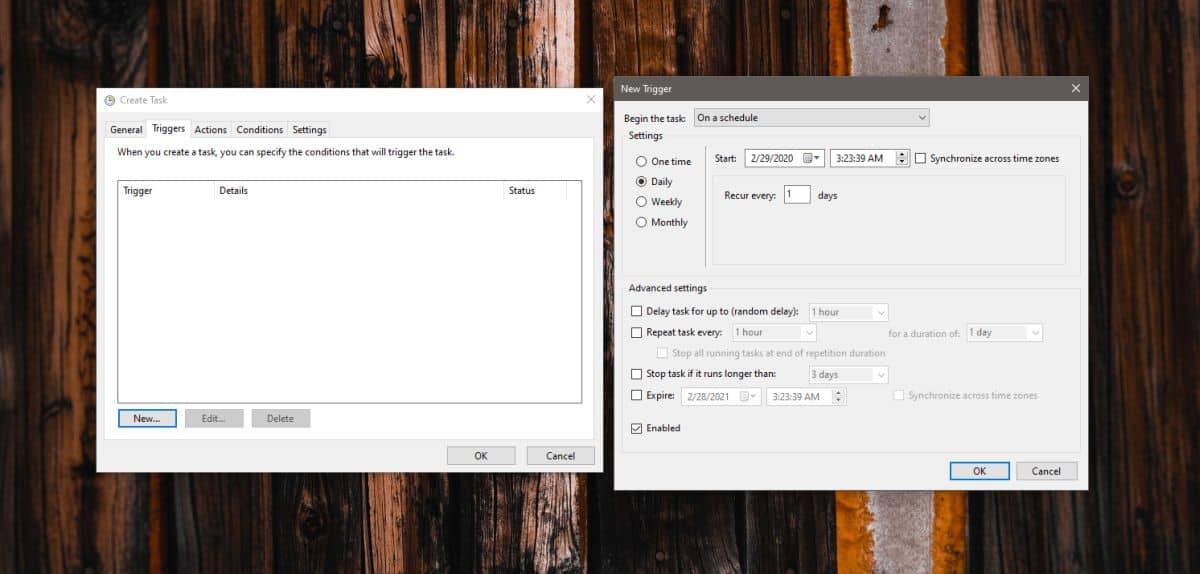Enable the Repeat task every checkbox
This screenshot has height=574, width=1200.
coord(637,332)
